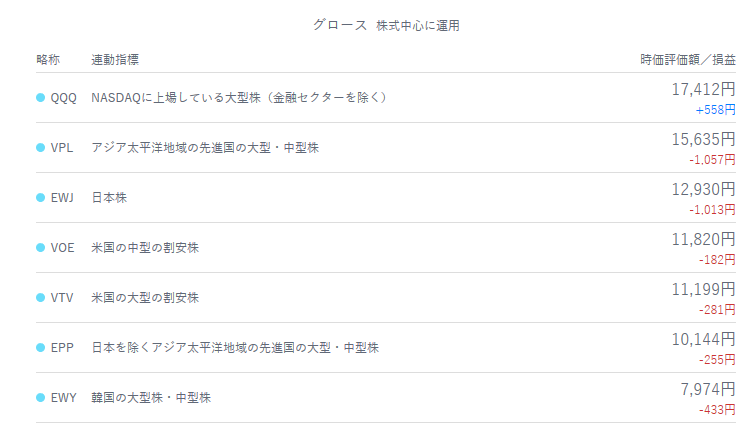Click the blue dot beside VPL

click(40, 148)
